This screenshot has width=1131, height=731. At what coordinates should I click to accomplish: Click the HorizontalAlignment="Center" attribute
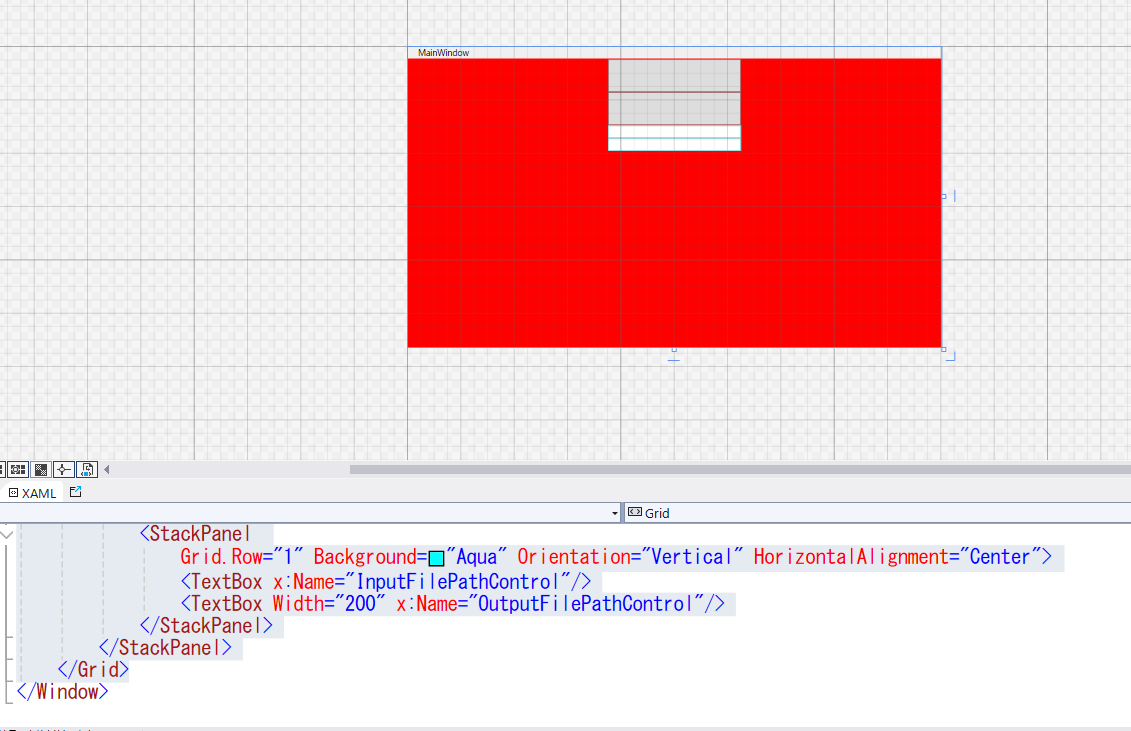[x=897, y=557]
